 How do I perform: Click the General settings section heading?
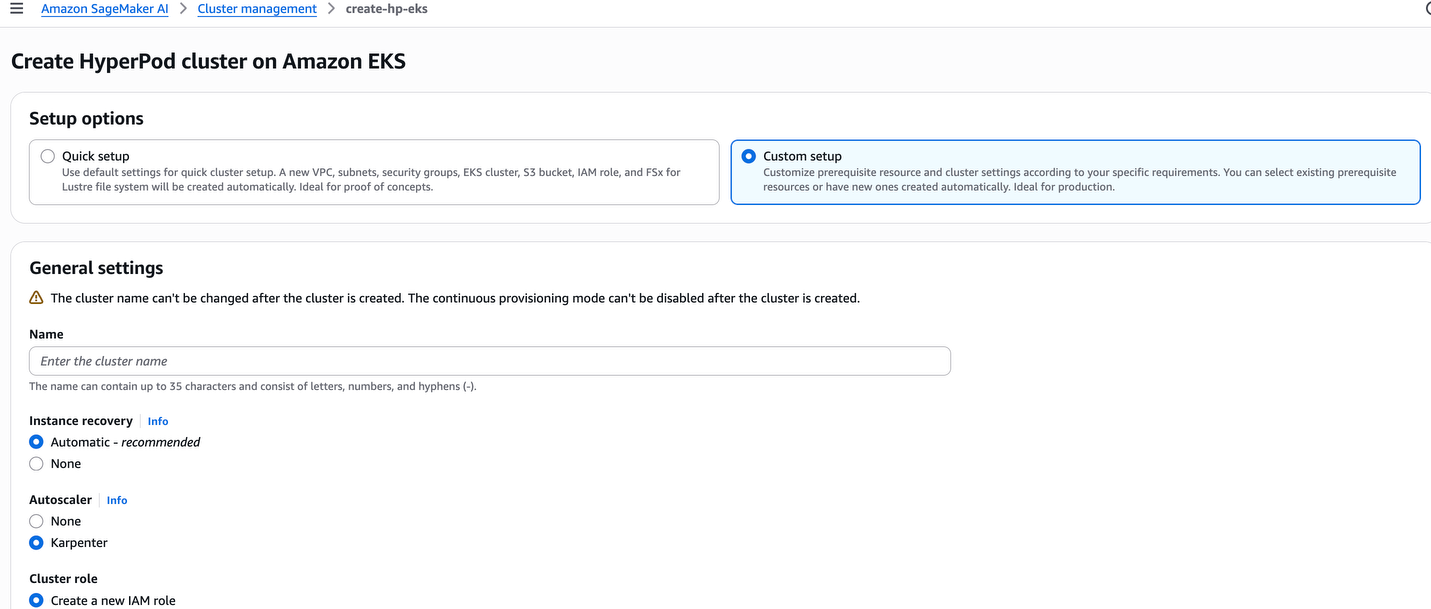[x=96, y=268]
